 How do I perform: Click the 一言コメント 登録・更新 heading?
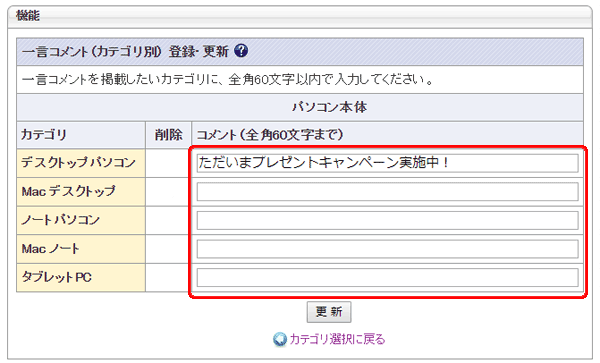[125, 51]
